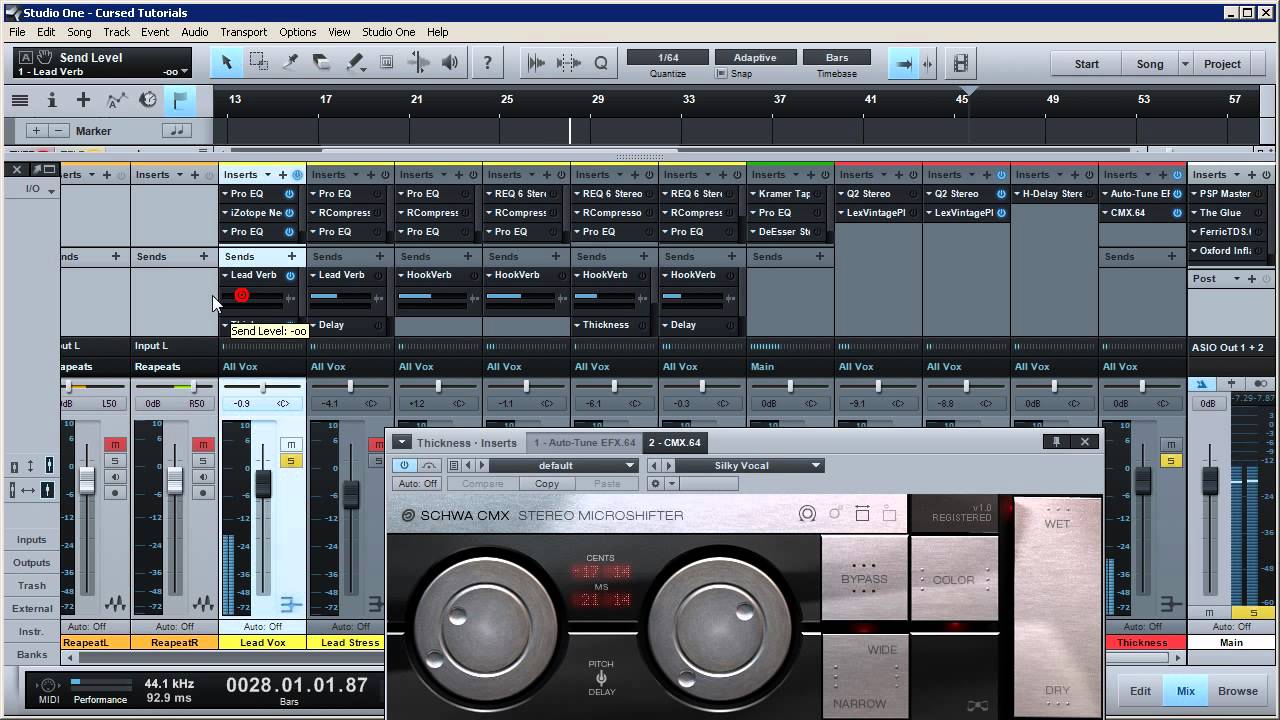Toggle autoscroll arrow button in toolbar
Viewport: 1280px width, 720px height.
click(904, 63)
